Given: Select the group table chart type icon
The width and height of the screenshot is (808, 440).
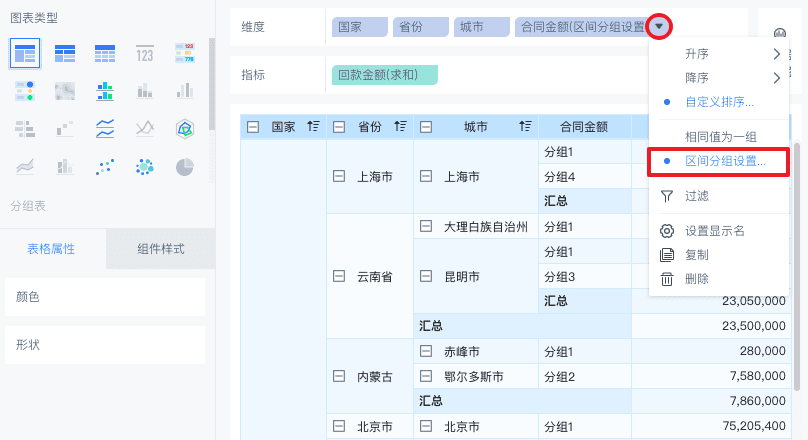Looking at the screenshot, I should coord(25,53).
